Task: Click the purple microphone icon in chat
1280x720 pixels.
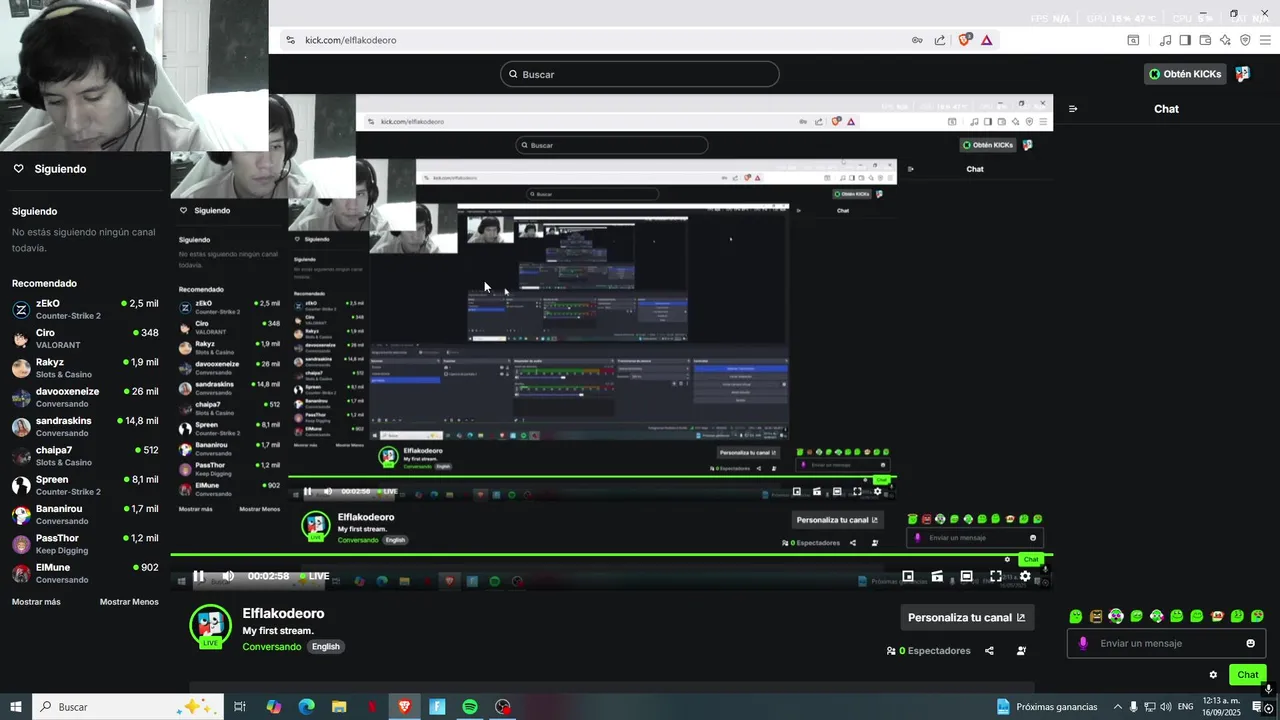Action: 1083,643
